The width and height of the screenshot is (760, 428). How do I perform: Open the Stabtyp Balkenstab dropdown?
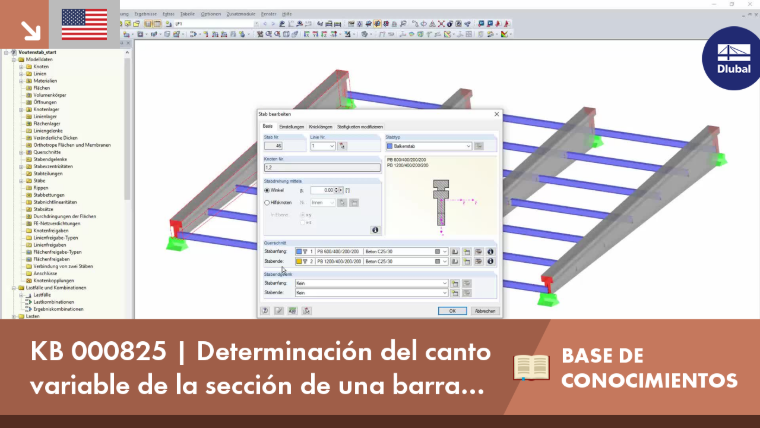428,146
